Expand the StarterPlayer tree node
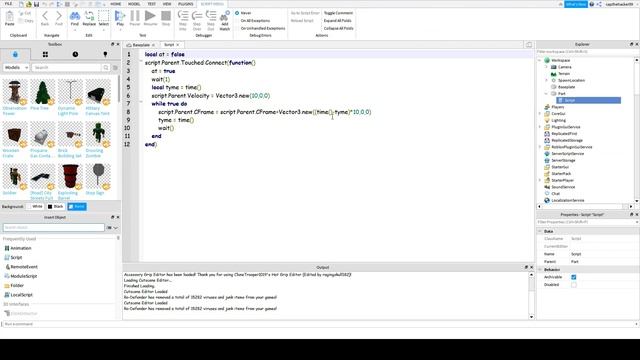The width and height of the screenshot is (640, 360). click(x=540, y=180)
